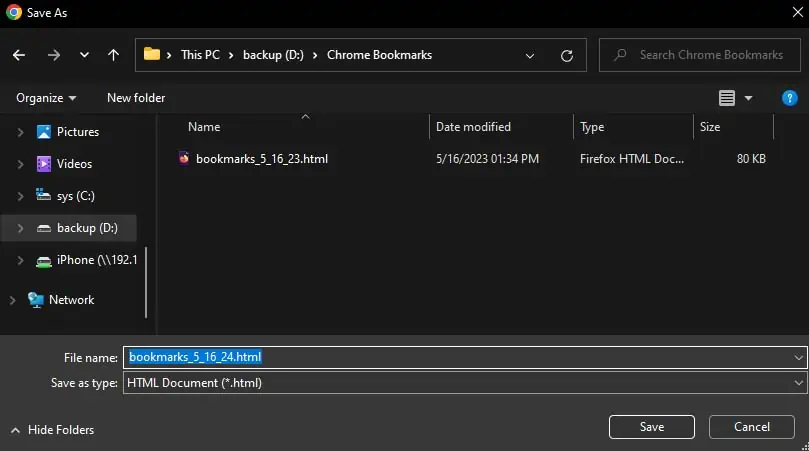Screen dimensions: 809x451
Task: Refresh the Chrome Bookmarks folder
Action: click(x=567, y=55)
